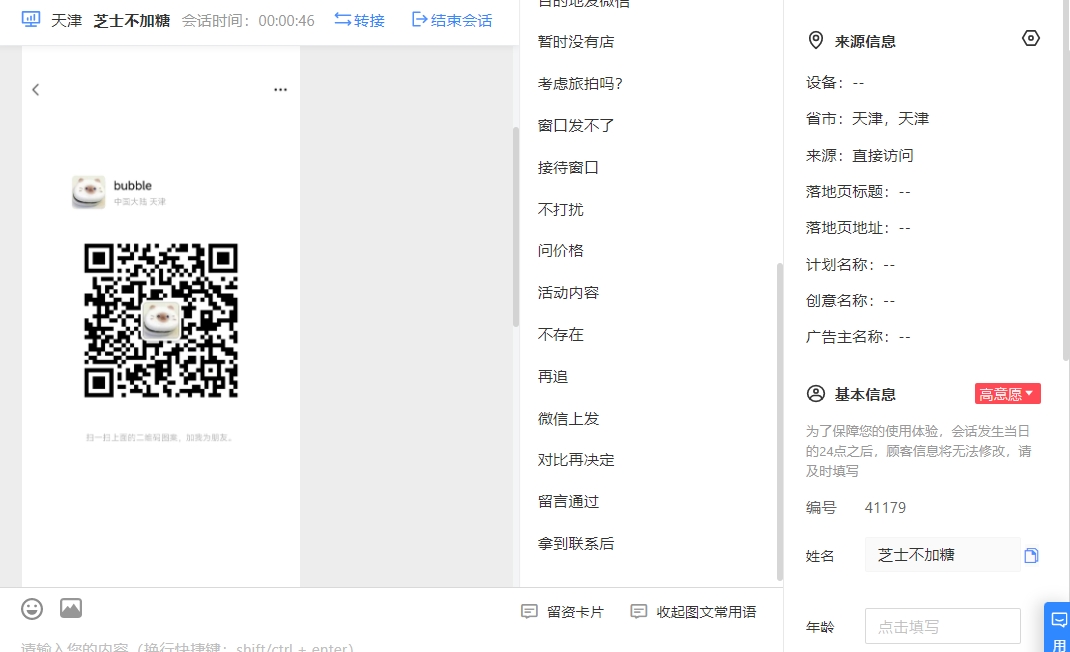1070x652 pixels.
Task: Click the hexagon settings icon in 来源信息
Action: pos(1030,38)
